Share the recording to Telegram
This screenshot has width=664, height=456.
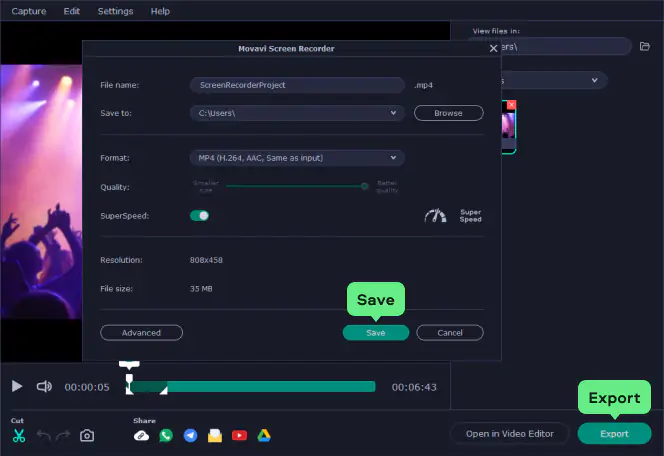pyautogui.click(x=191, y=436)
